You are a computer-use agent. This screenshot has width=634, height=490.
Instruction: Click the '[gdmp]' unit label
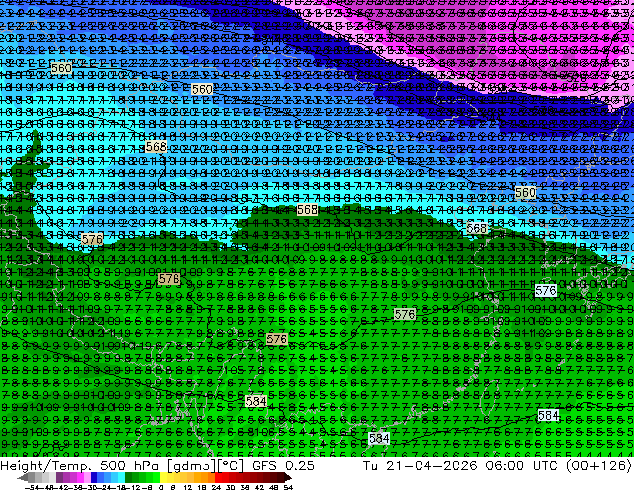point(192,466)
